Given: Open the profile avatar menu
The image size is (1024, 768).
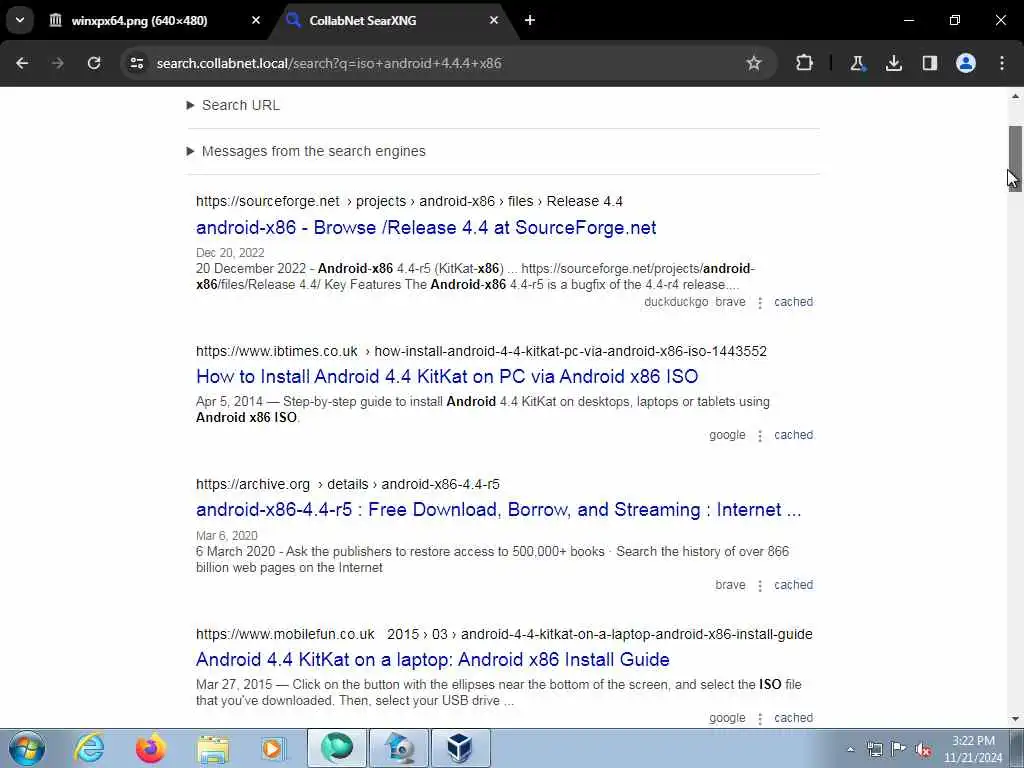Looking at the screenshot, I should [966, 63].
